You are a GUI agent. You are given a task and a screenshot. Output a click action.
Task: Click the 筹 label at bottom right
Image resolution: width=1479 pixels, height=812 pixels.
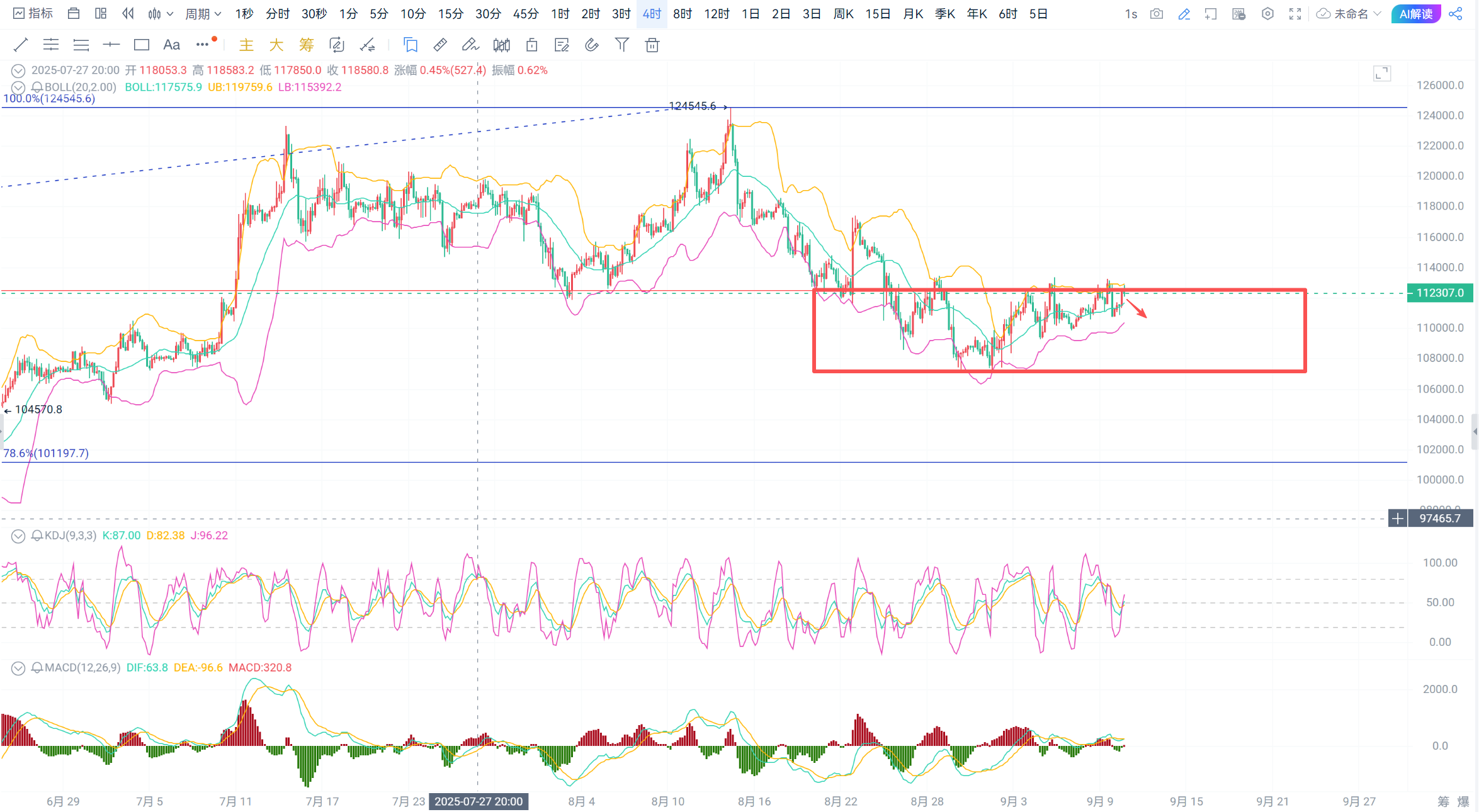coord(1443,801)
